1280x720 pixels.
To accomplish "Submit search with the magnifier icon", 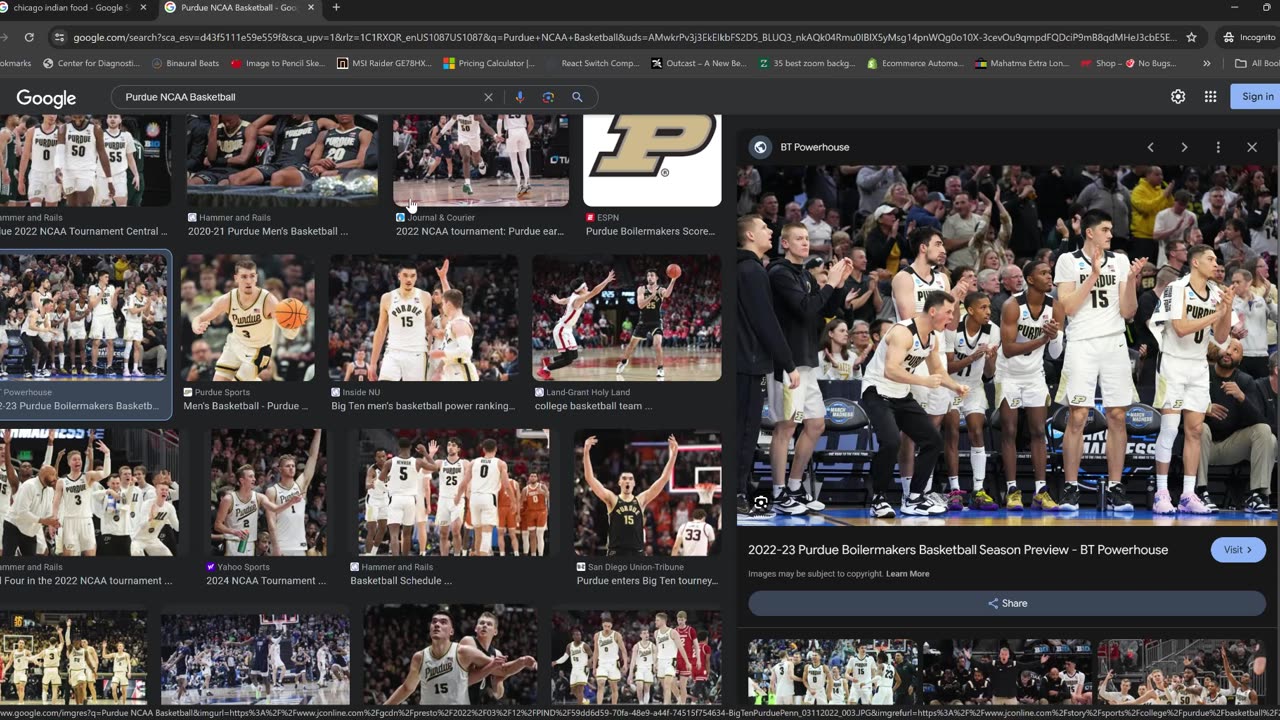I will point(577,97).
